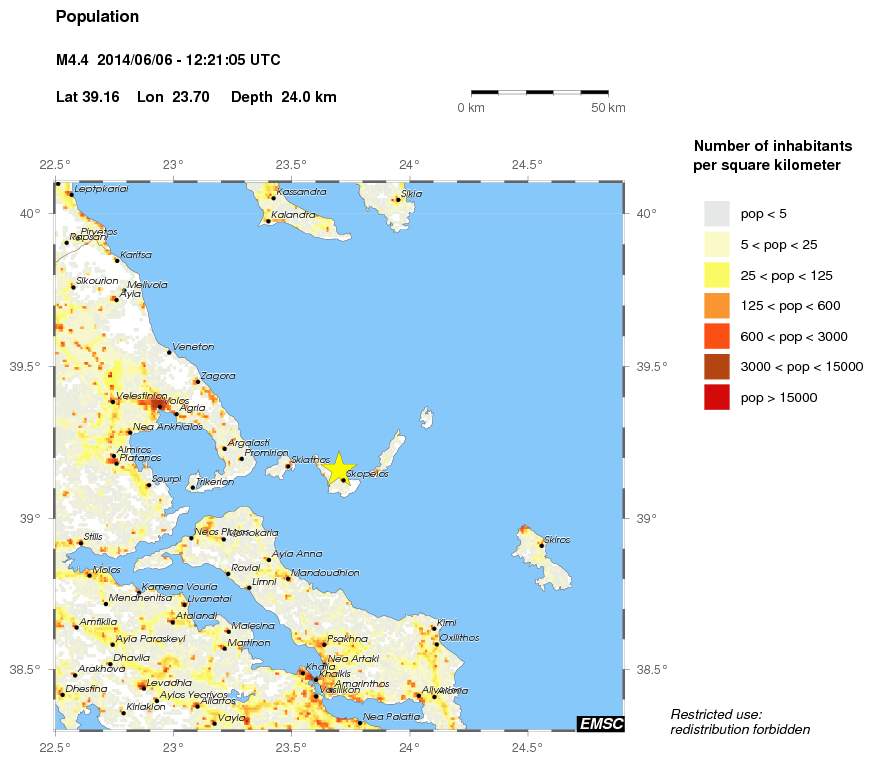Click the bright yellow '25 < pop < 125' swatch
Screen dimensions: 873x762
point(717,275)
